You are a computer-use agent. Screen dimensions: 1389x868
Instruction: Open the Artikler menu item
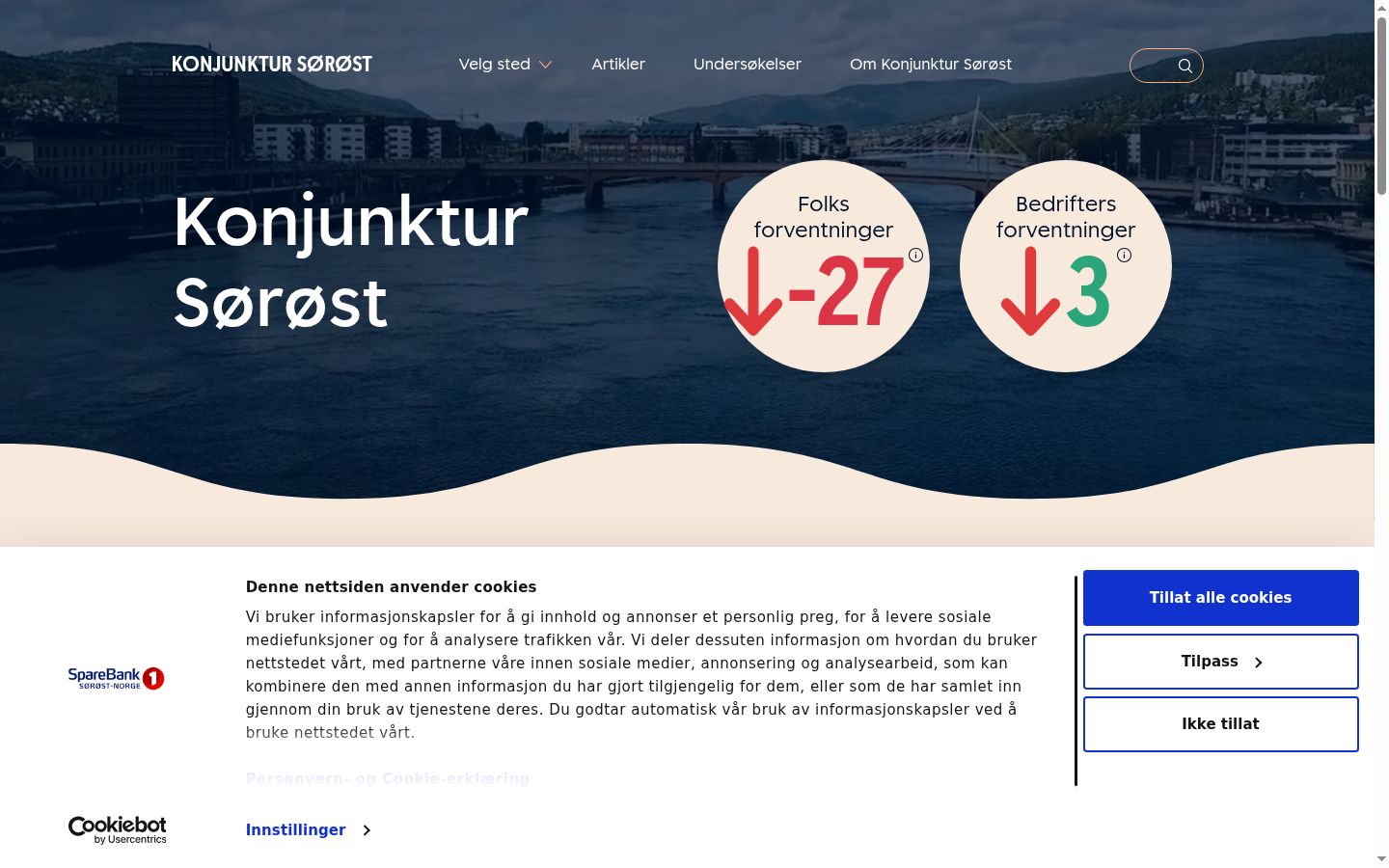point(618,65)
